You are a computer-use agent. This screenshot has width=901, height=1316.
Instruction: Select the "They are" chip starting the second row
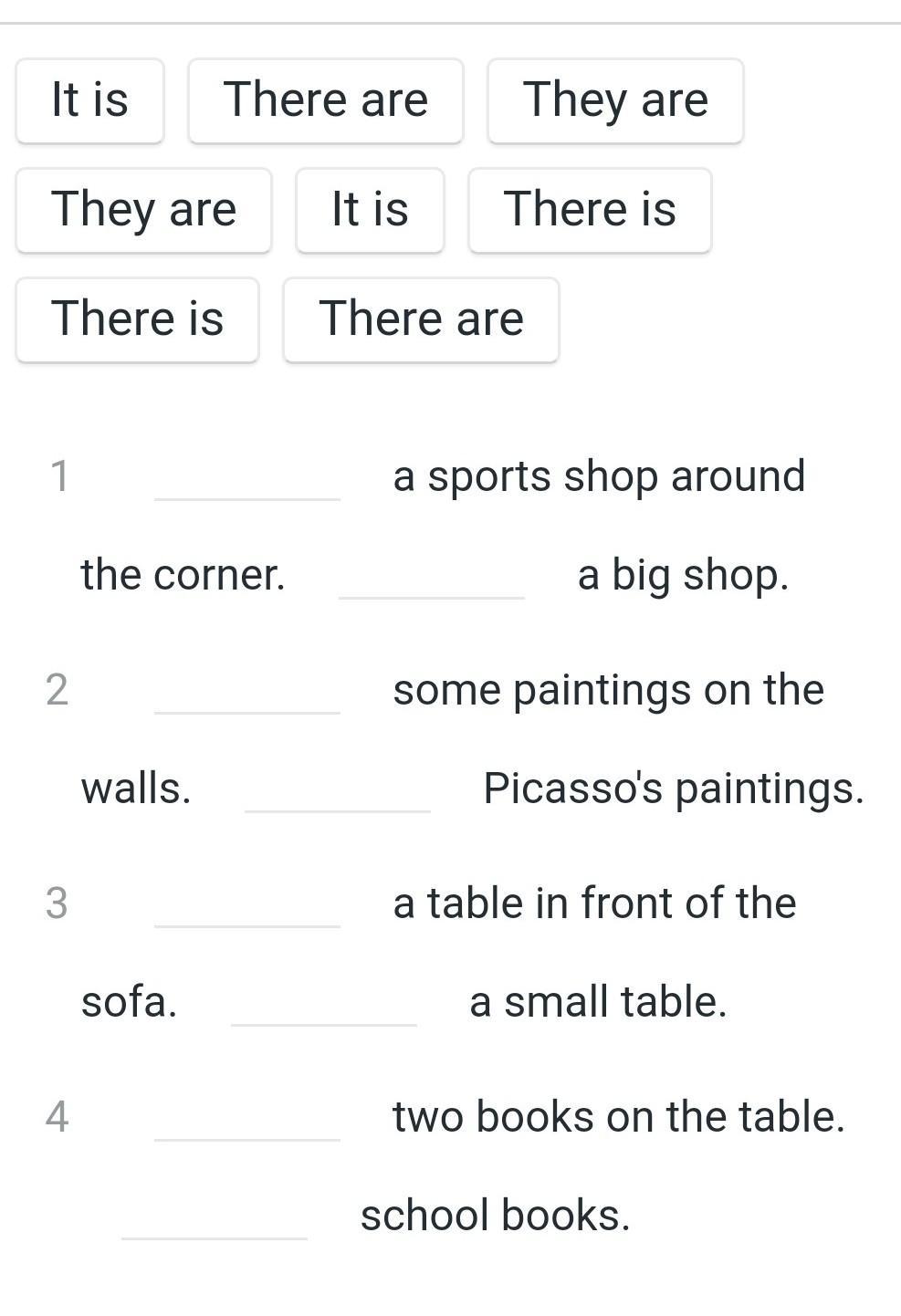pos(143,210)
